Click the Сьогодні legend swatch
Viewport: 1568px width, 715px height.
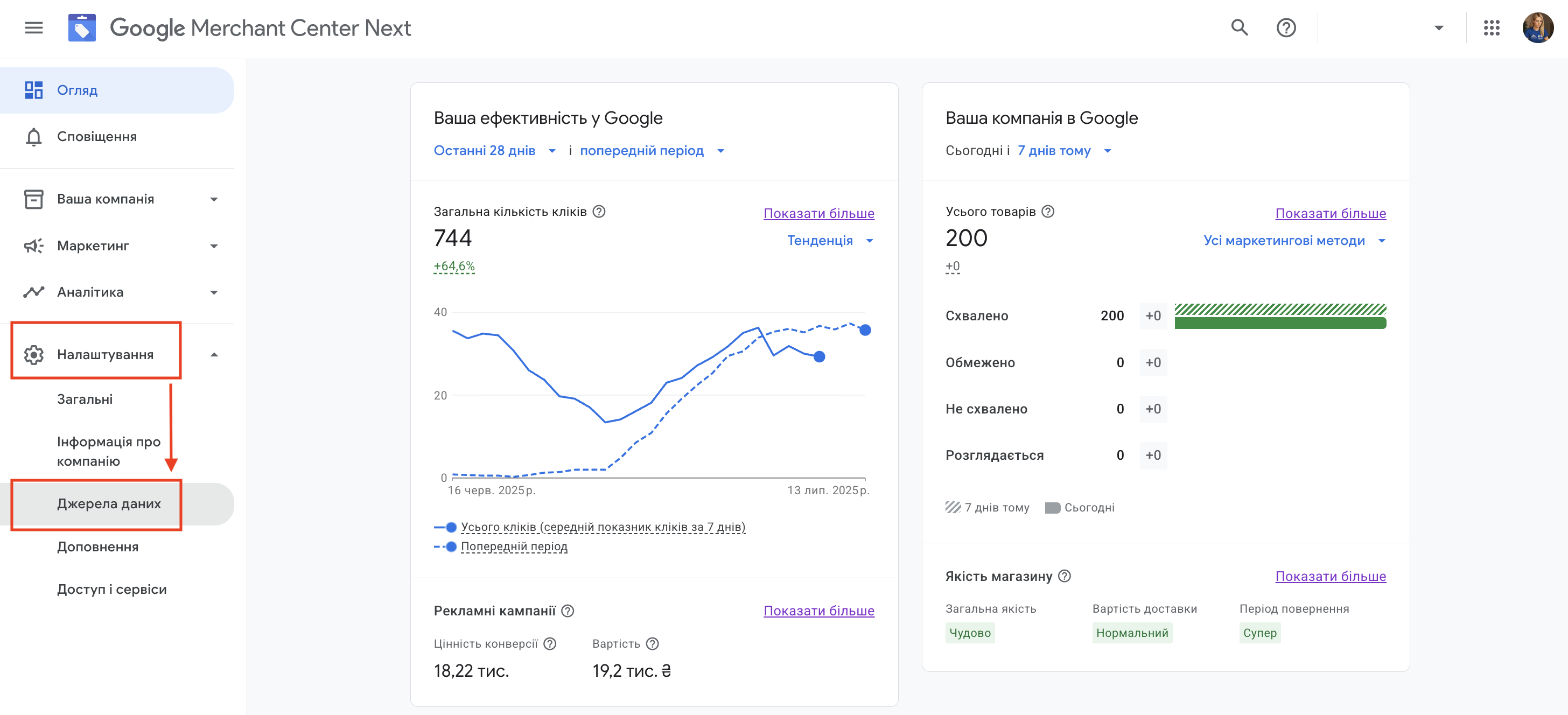[1053, 508]
